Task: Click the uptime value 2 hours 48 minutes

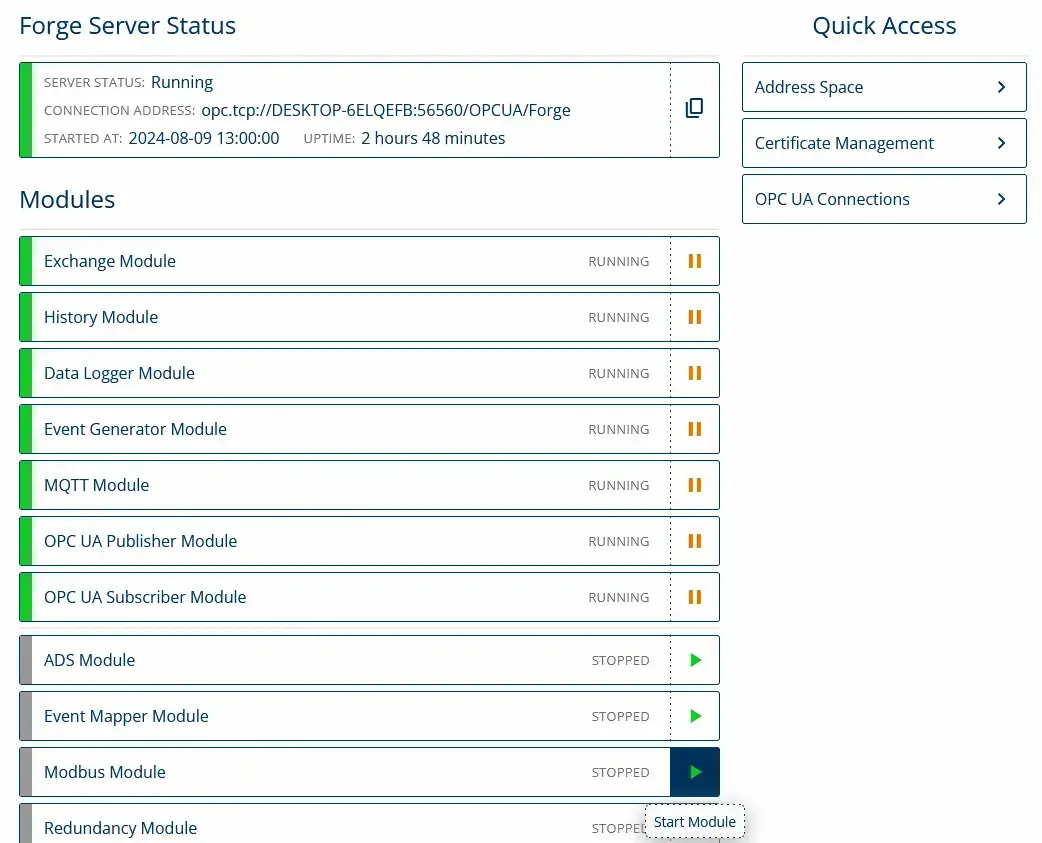Action: 433,138
